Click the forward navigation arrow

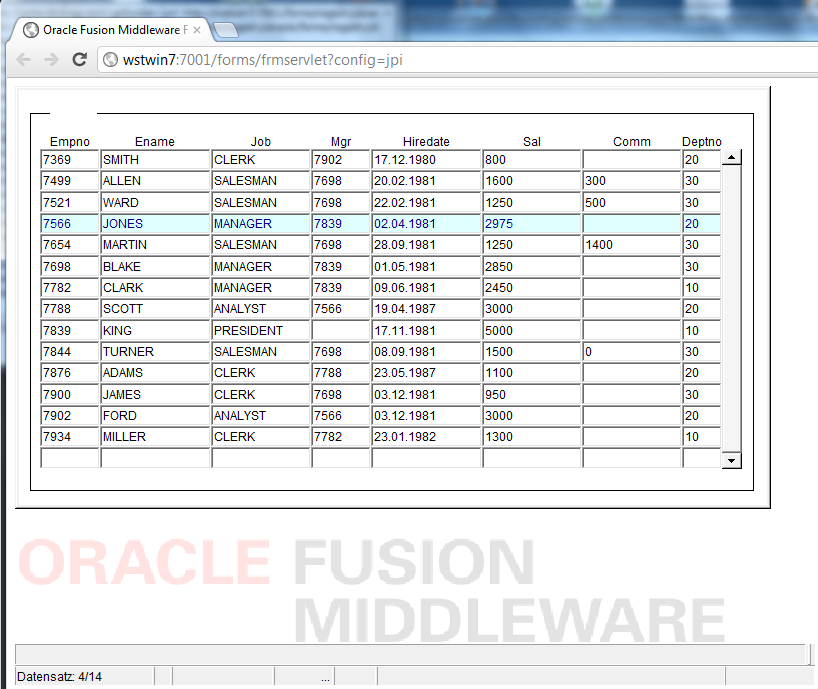(x=51, y=59)
